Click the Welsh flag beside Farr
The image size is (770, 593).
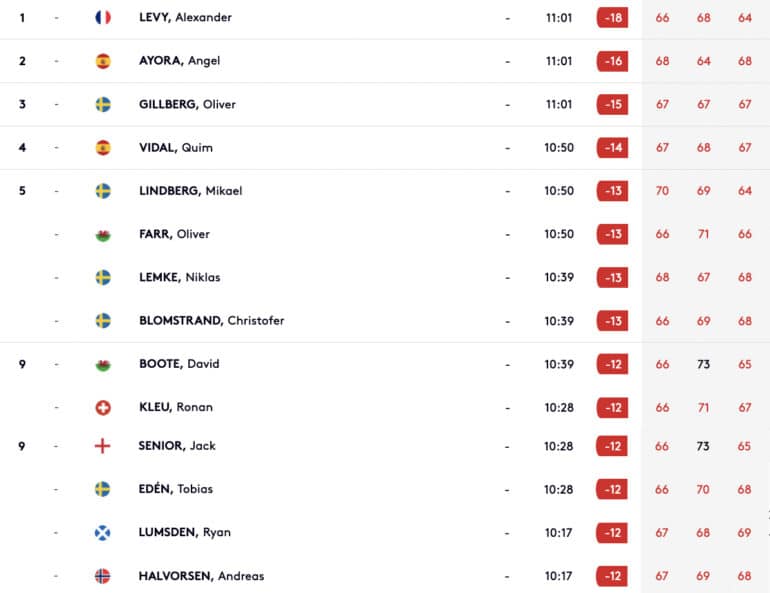click(x=103, y=235)
